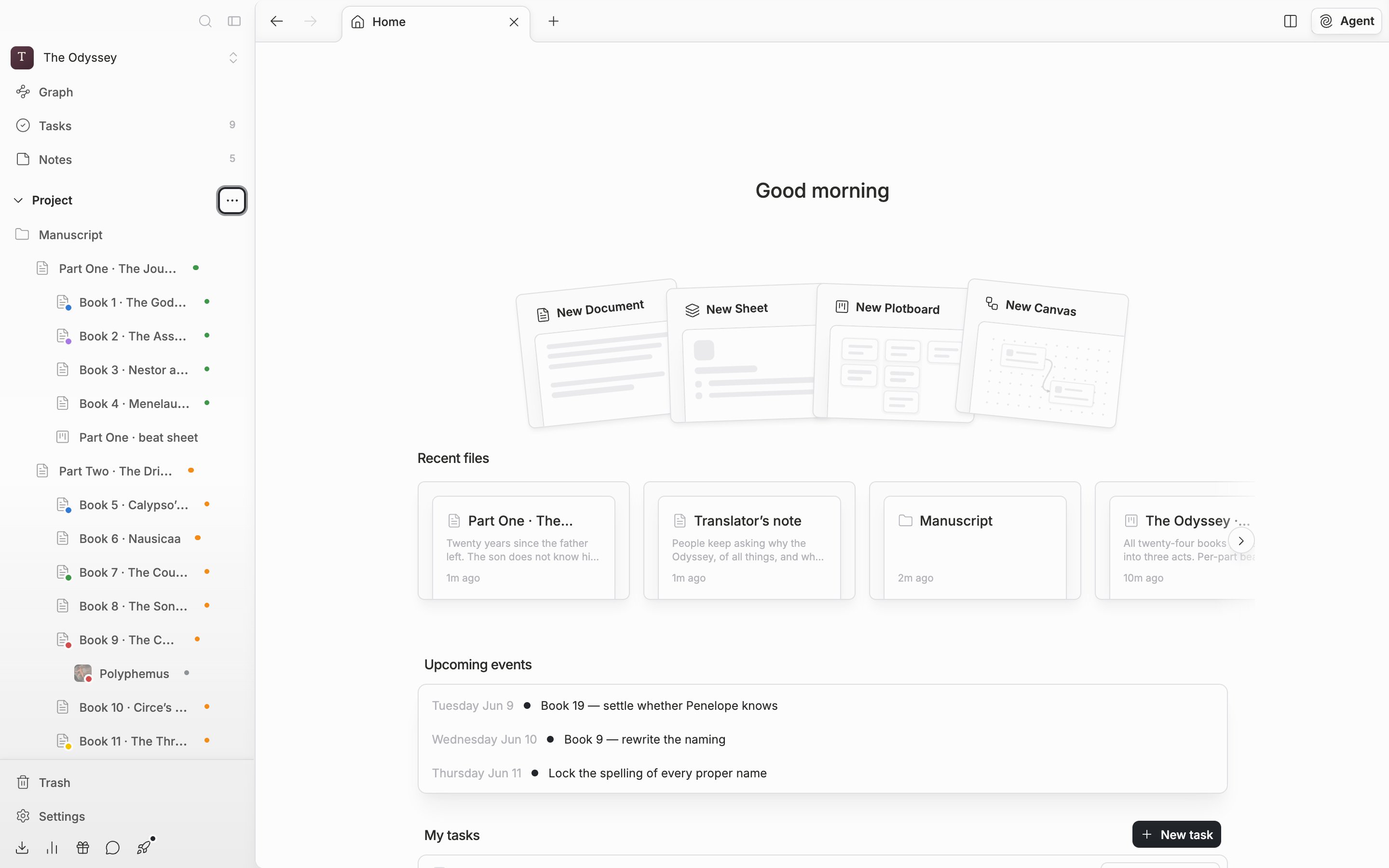Go back with the left arrow
1389x868 pixels.
pos(277,21)
